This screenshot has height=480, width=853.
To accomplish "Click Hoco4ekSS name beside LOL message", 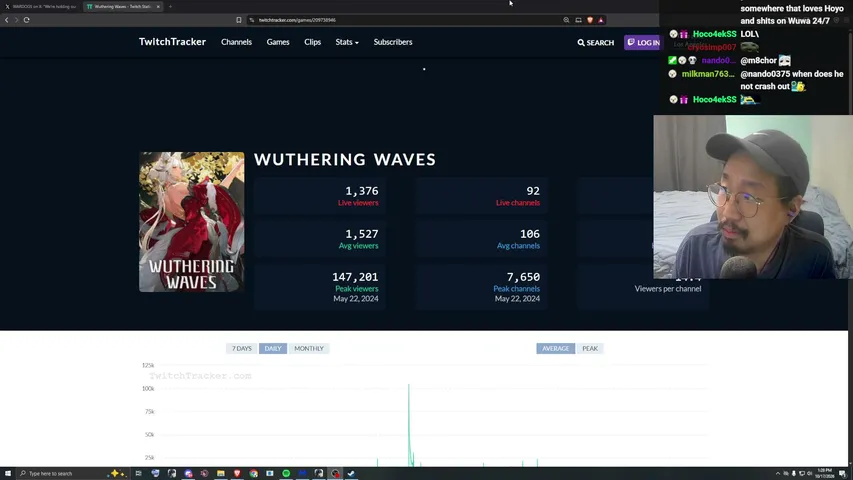I will pos(714,34).
